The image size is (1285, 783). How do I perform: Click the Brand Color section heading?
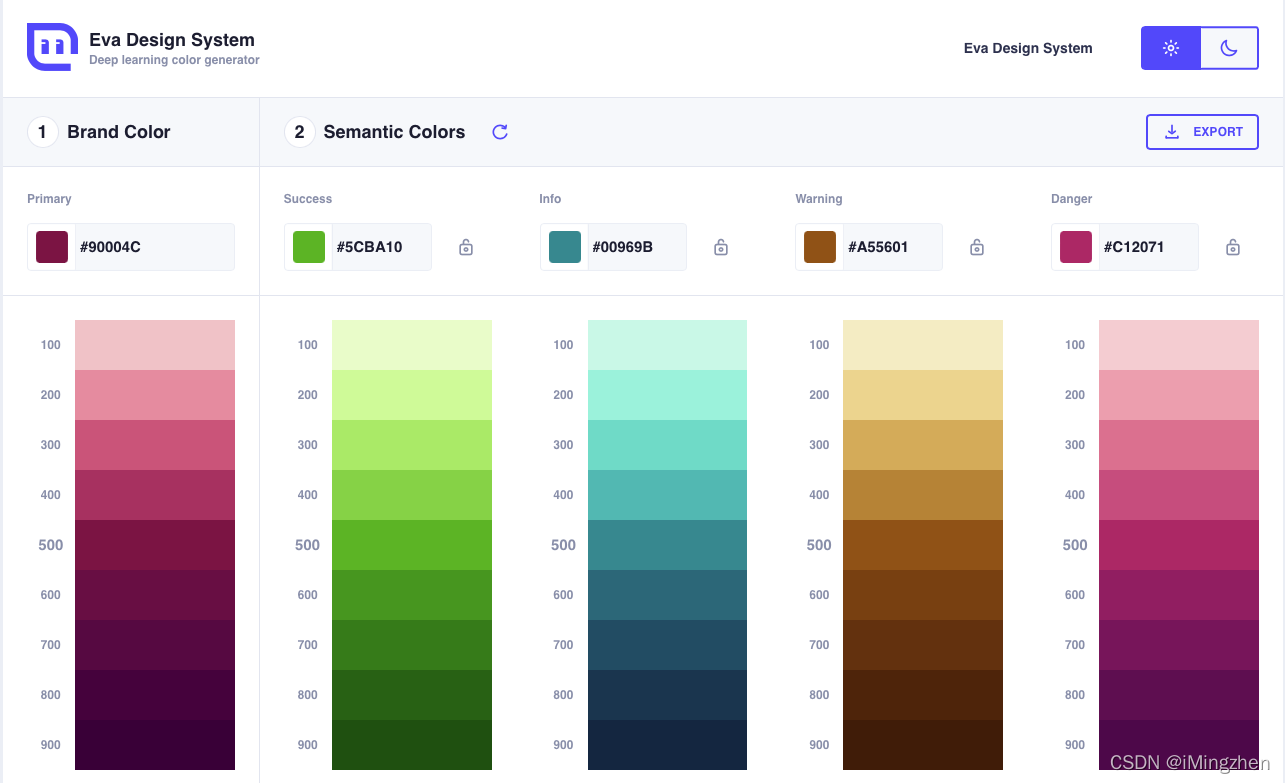coord(119,132)
